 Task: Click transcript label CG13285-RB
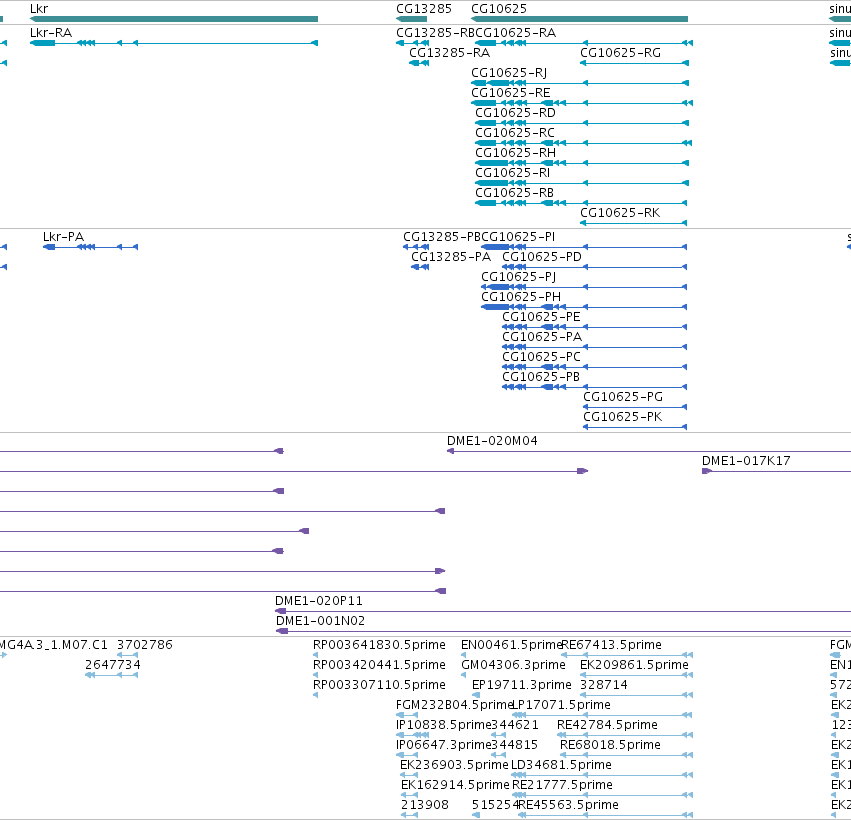point(435,33)
